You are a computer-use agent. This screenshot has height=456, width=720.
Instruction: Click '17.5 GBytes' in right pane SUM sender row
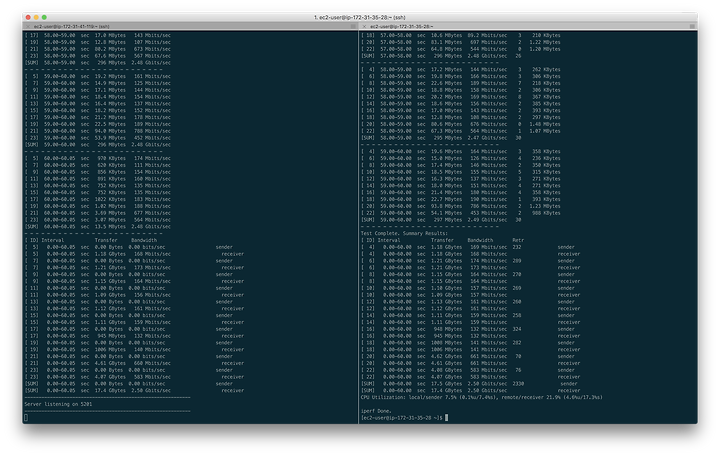(x=446, y=383)
